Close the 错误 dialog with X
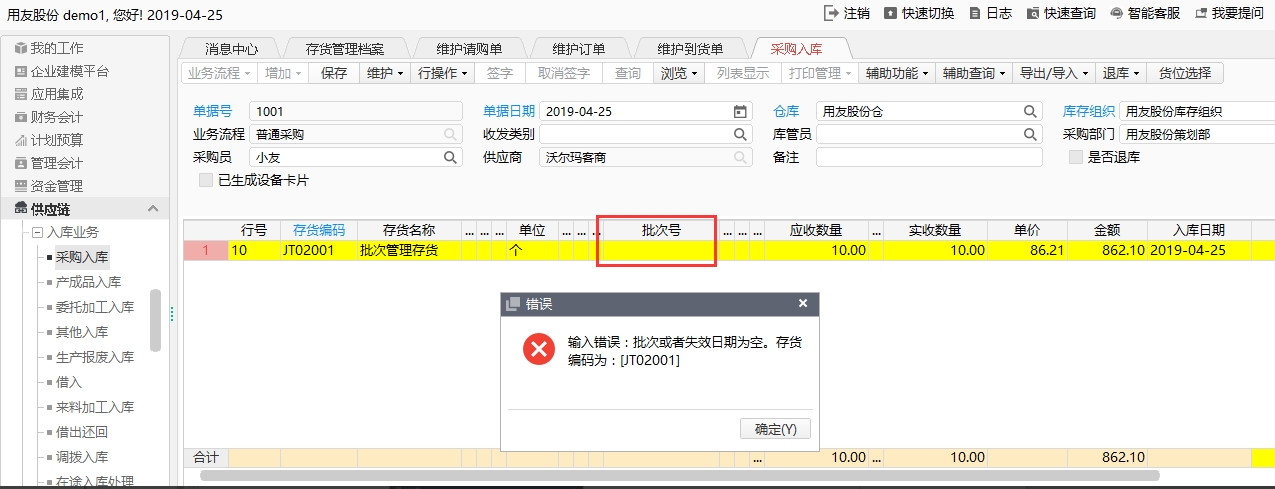1275x489 pixels. coord(803,303)
